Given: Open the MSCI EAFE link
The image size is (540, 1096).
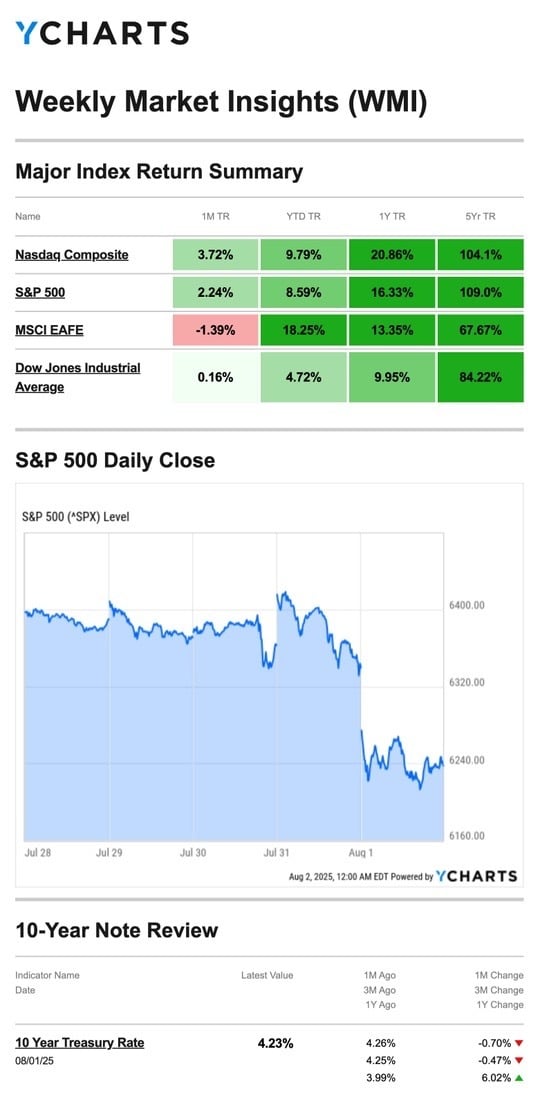Looking at the screenshot, I should [49, 330].
